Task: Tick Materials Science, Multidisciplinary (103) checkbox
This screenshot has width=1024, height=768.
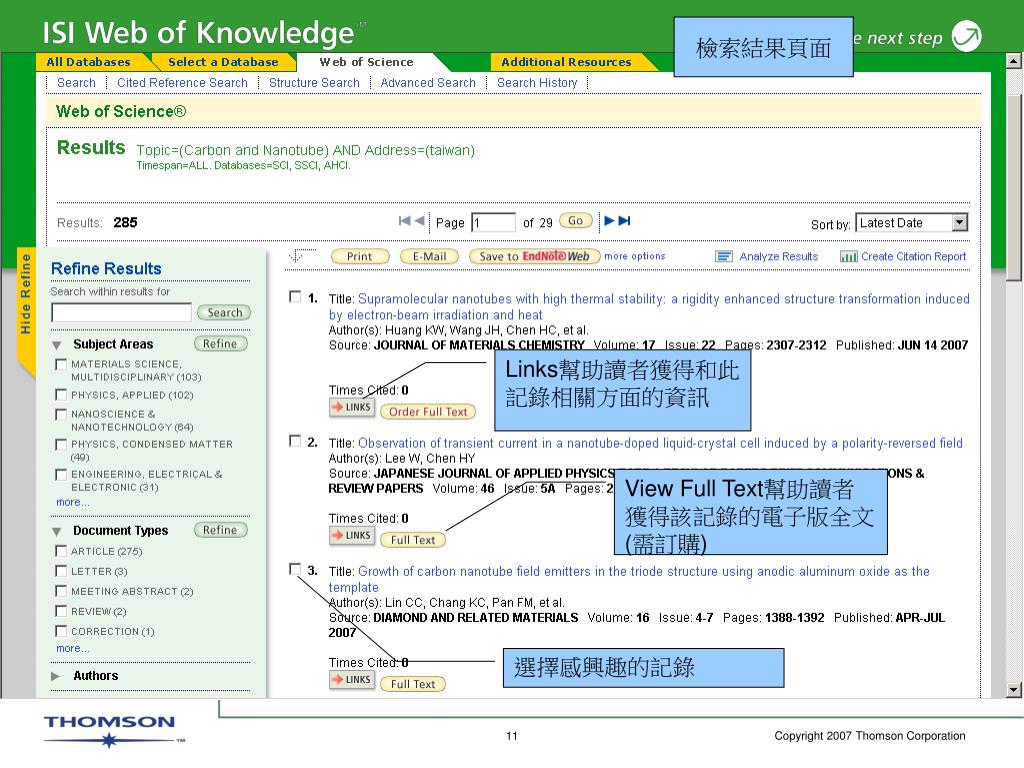Action: tap(61, 364)
